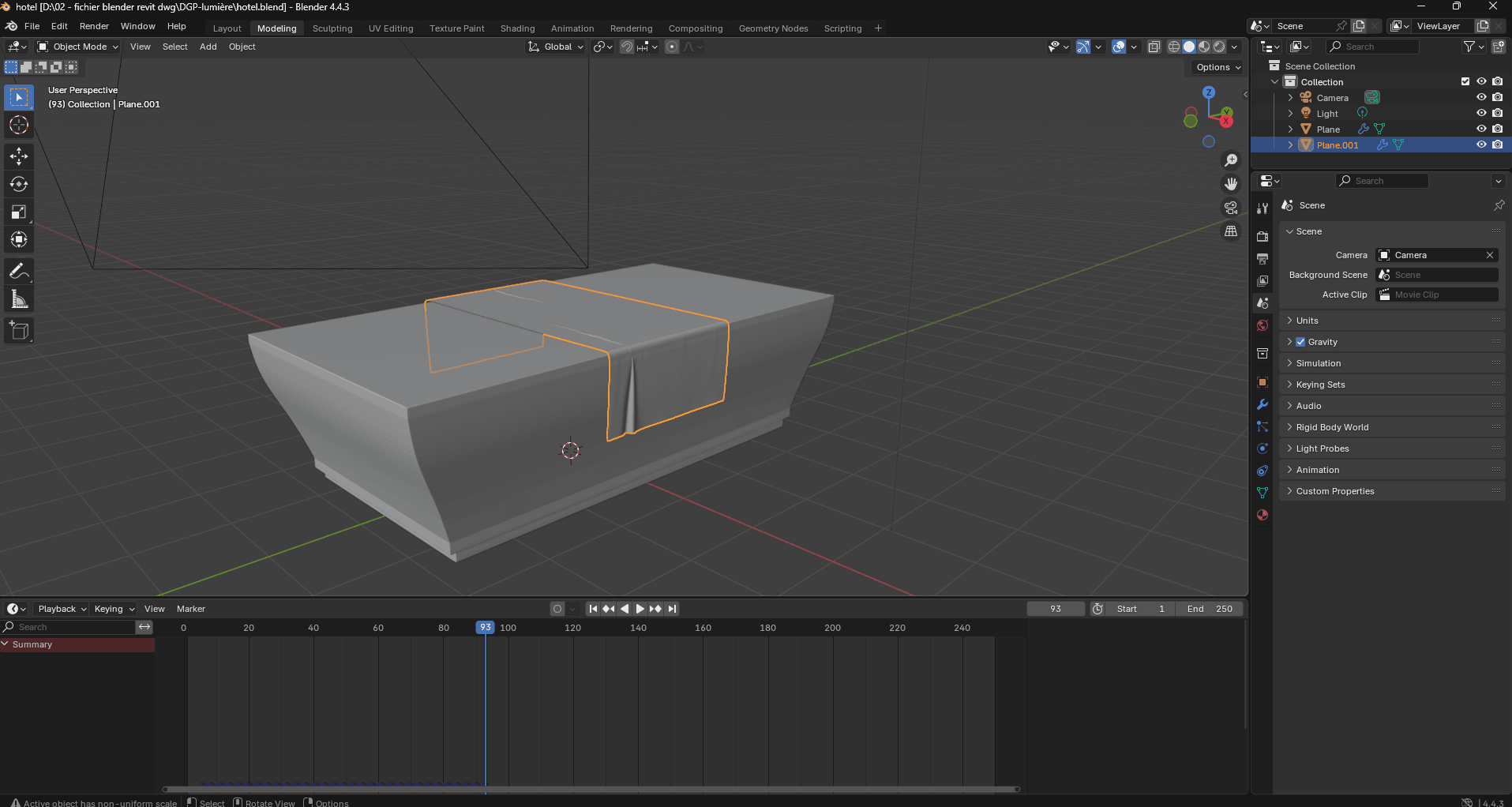Viewport: 1512px width, 807px height.
Task: Open the Object Mode dropdown
Action: point(77,47)
